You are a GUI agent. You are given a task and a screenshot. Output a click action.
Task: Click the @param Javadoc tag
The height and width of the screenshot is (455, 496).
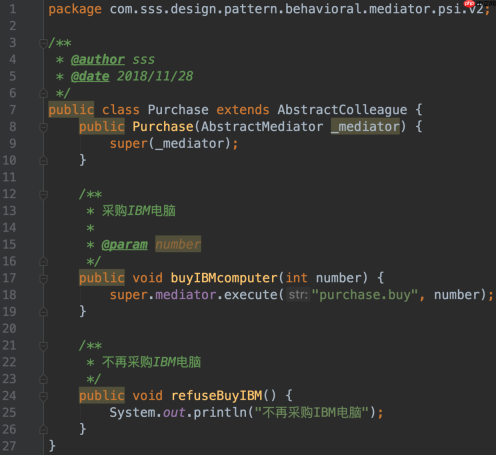pos(124,245)
